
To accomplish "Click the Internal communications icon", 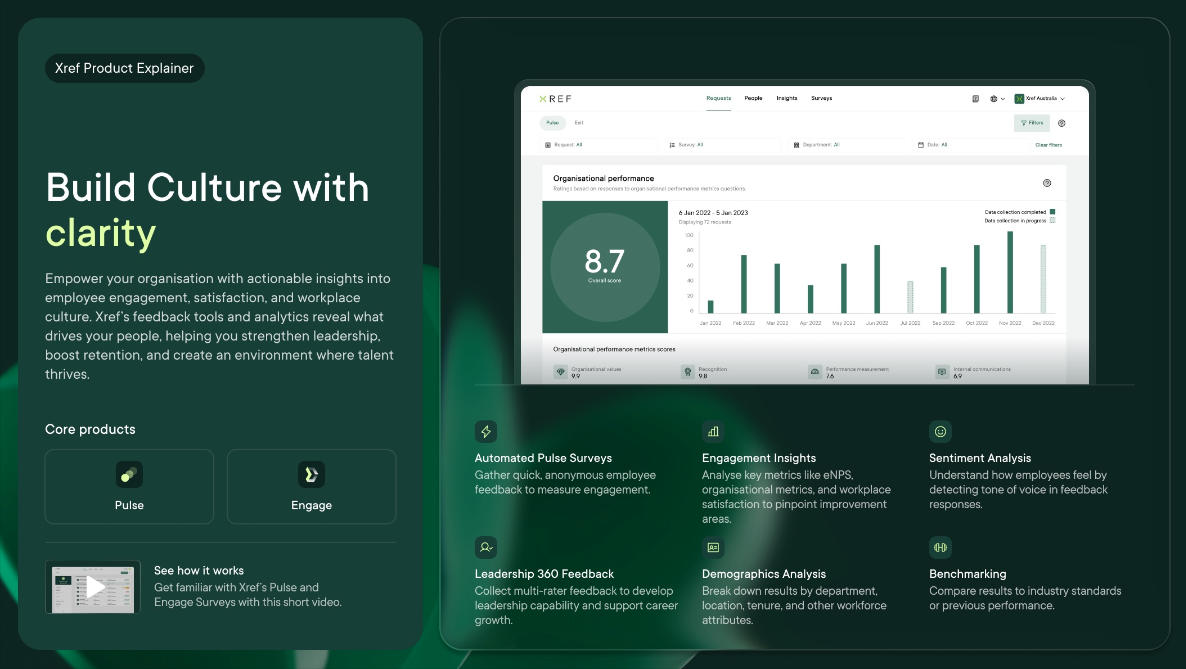I will 942,372.
